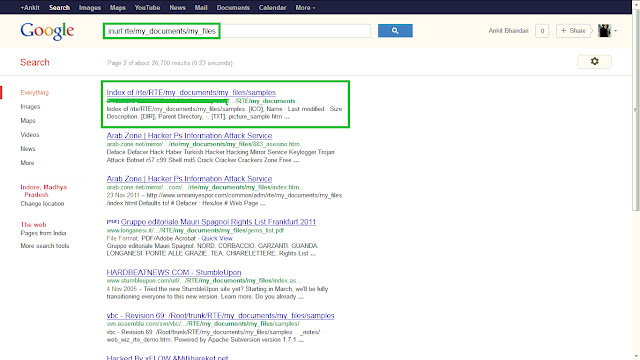Select Maps filter in left sidebar
The width and height of the screenshot is (640, 360).
point(28,121)
